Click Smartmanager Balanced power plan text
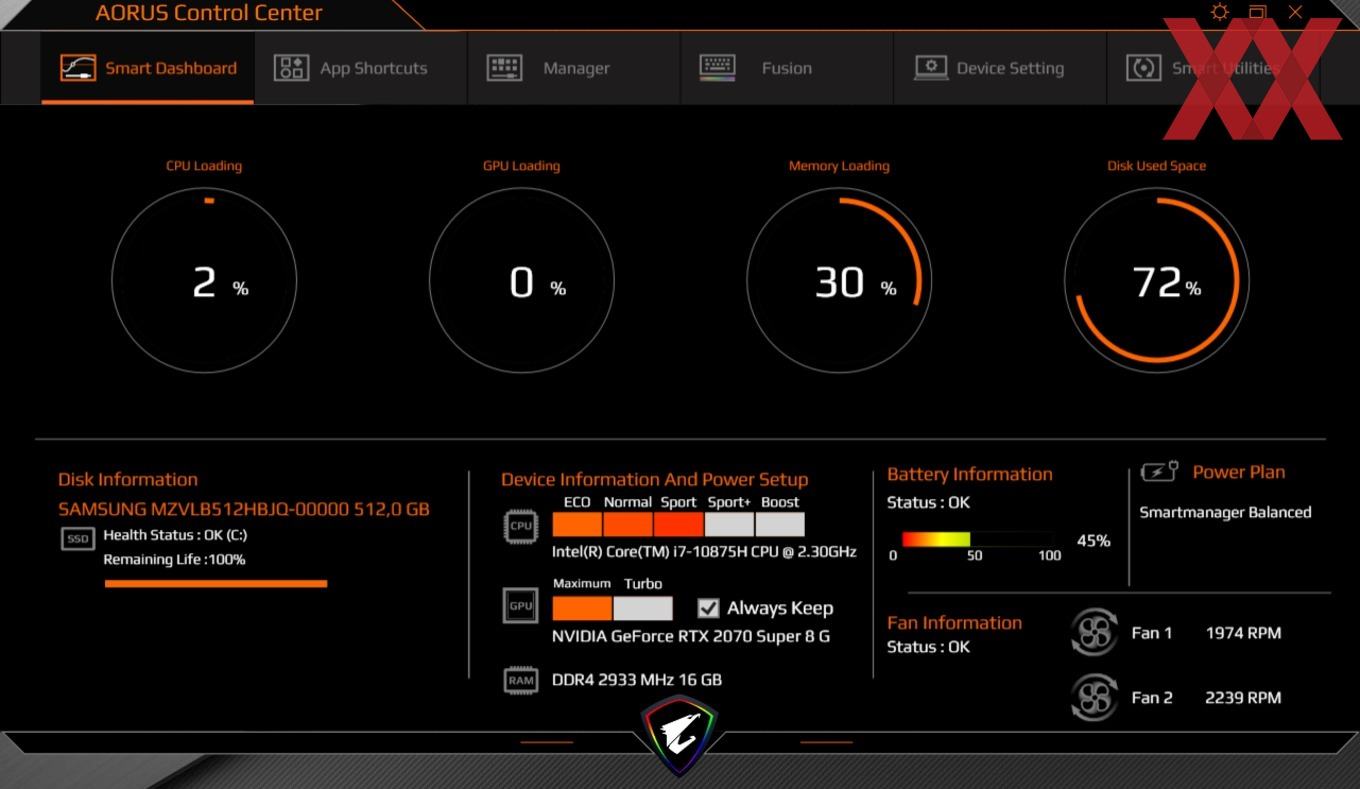The width and height of the screenshot is (1360, 789). click(1225, 512)
